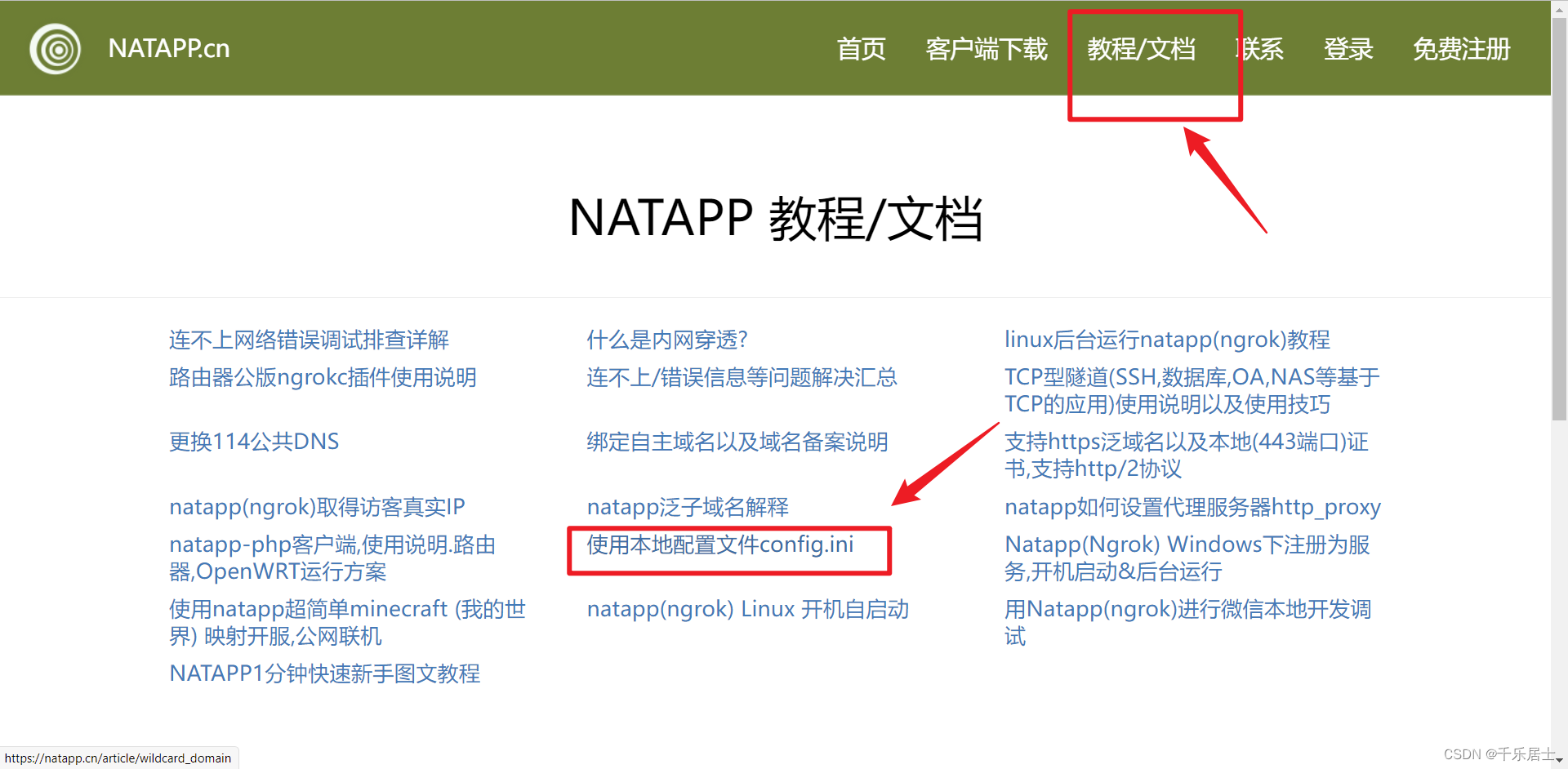Select the 教程/文档 navigation item
Viewport: 1568px width, 769px height.
click(x=1141, y=49)
